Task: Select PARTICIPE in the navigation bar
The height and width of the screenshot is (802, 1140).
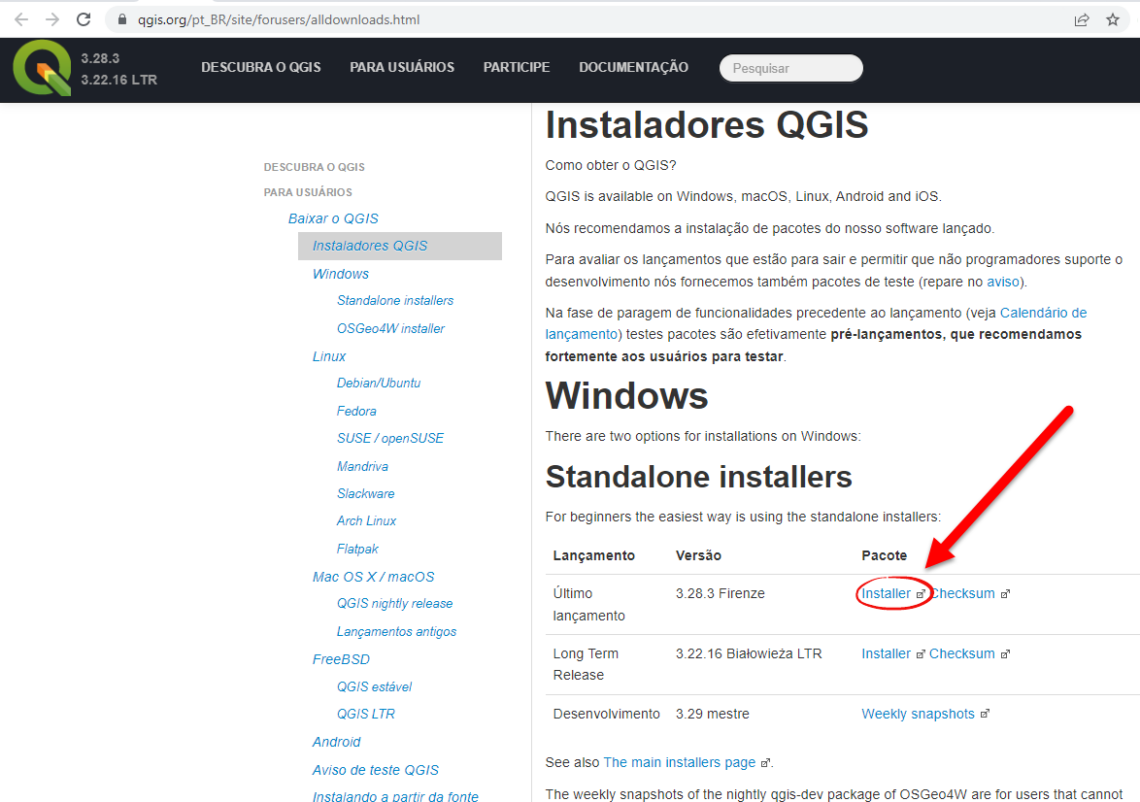Action: click(516, 67)
